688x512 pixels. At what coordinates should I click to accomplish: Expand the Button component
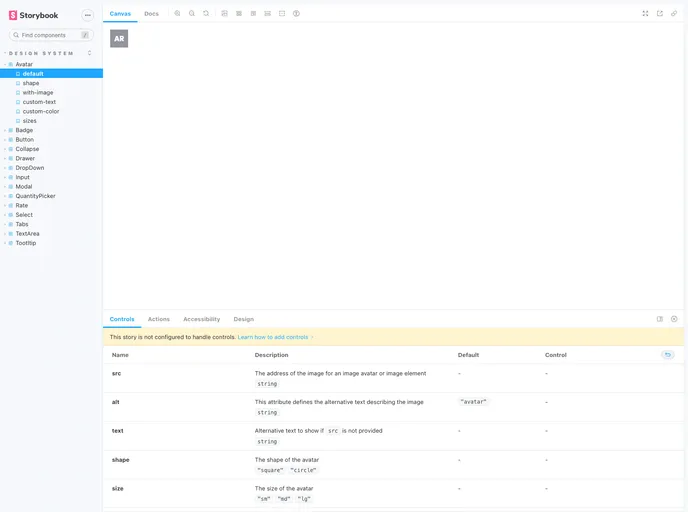coord(25,140)
